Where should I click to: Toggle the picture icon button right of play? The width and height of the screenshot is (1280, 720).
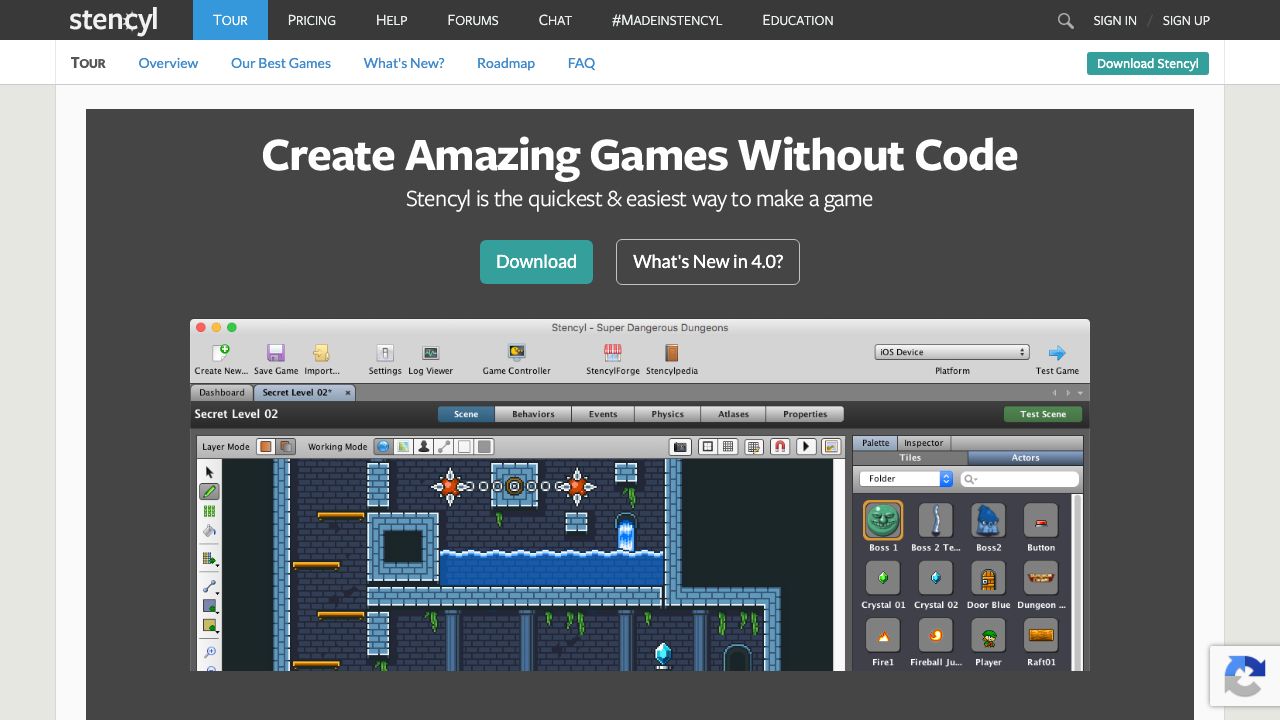831,446
